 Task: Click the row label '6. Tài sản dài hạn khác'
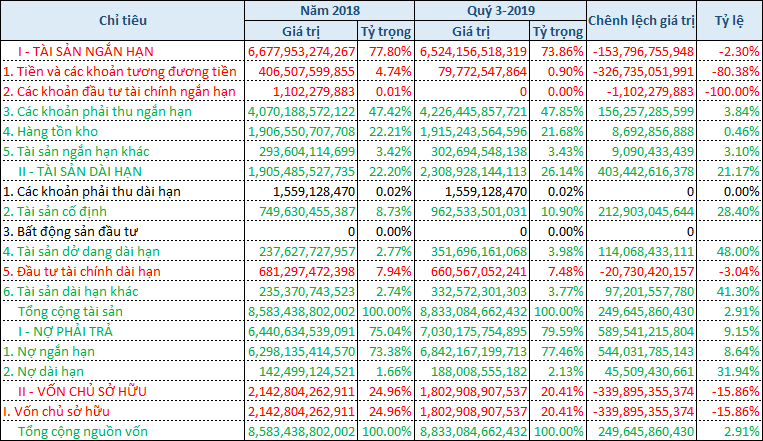tap(71, 292)
